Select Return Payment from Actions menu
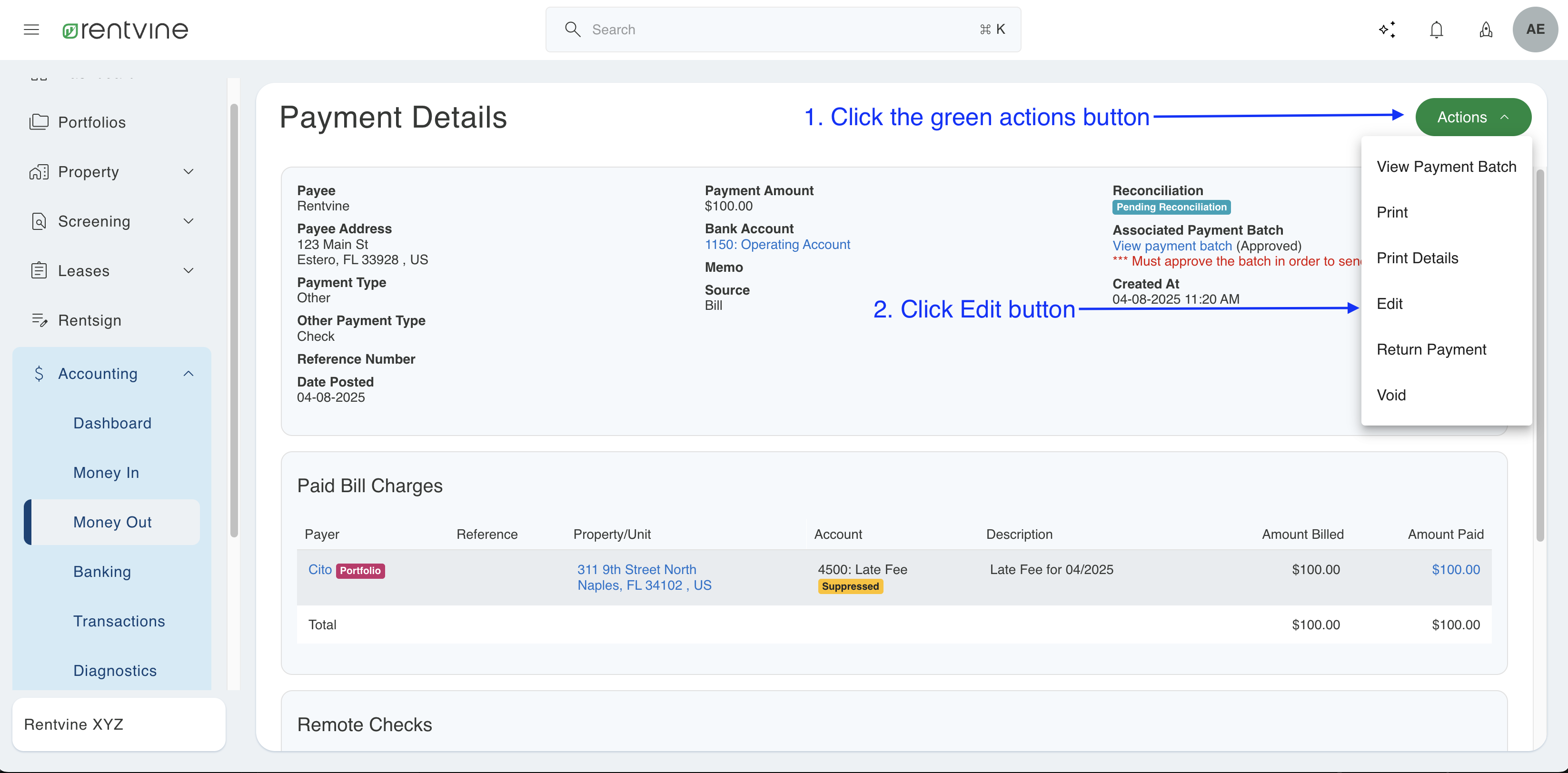Viewport: 1568px width, 773px height. [x=1446, y=349]
